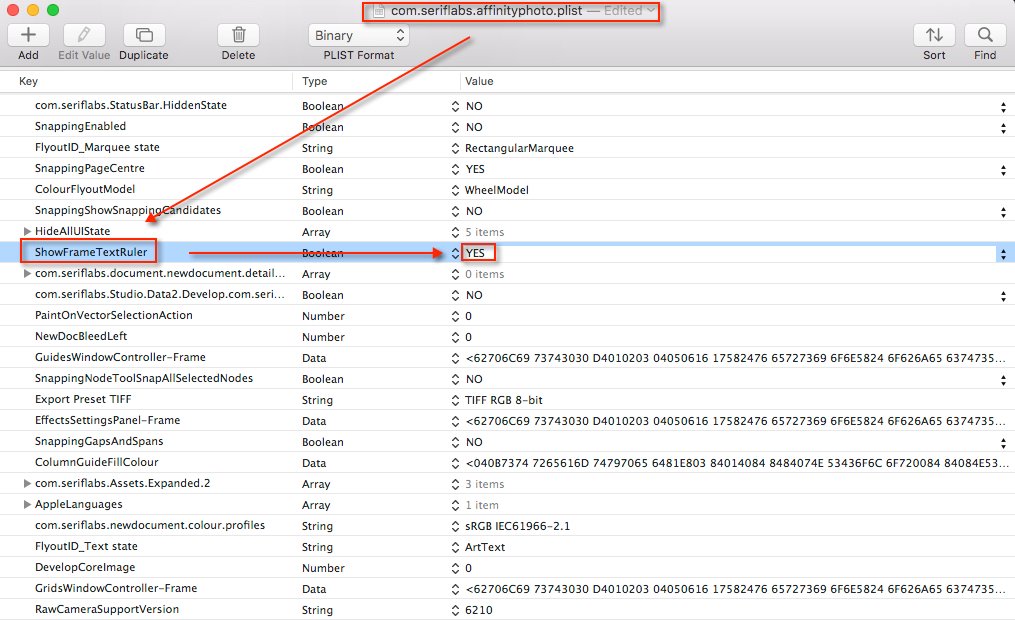The height and width of the screenshot is (620, 1015).
Task: Expand the com.seriflabs.Assets.Expanded.2 array
Action: 27,484
